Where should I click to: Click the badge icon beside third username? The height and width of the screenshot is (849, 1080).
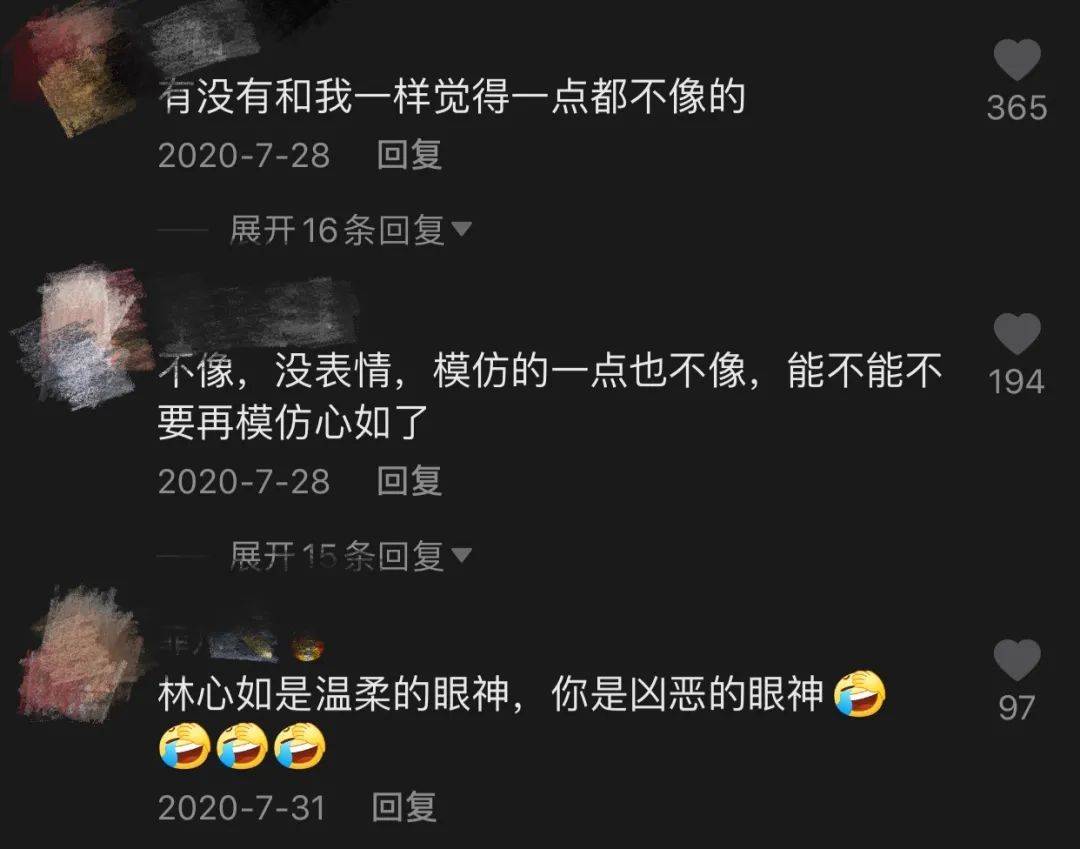[307, 647]
